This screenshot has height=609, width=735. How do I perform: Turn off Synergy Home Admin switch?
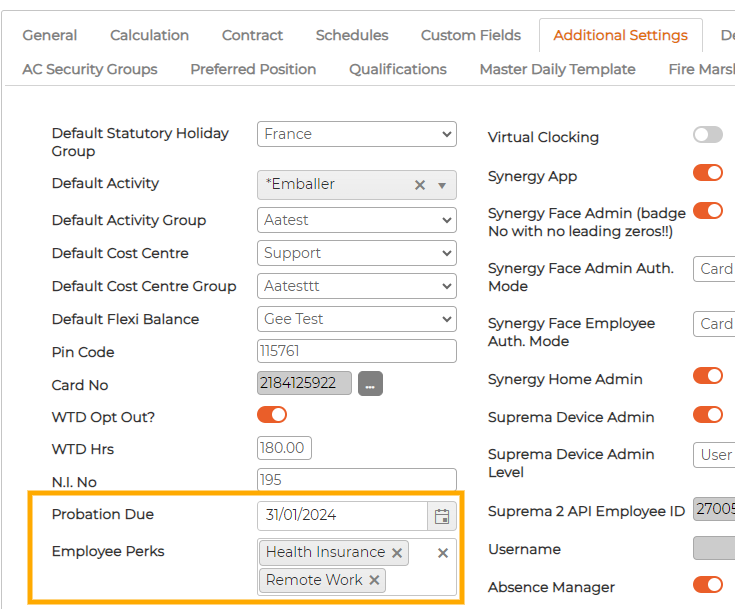tap(707, 376)
